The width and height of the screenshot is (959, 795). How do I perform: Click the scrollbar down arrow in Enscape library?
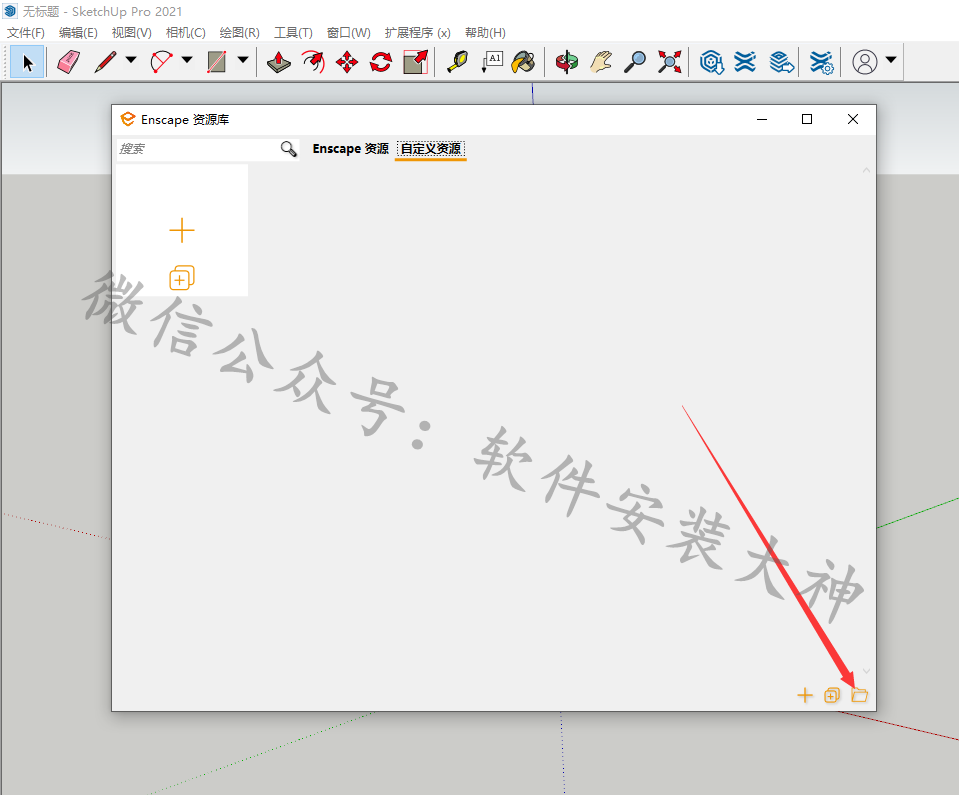tap(866, 671)
